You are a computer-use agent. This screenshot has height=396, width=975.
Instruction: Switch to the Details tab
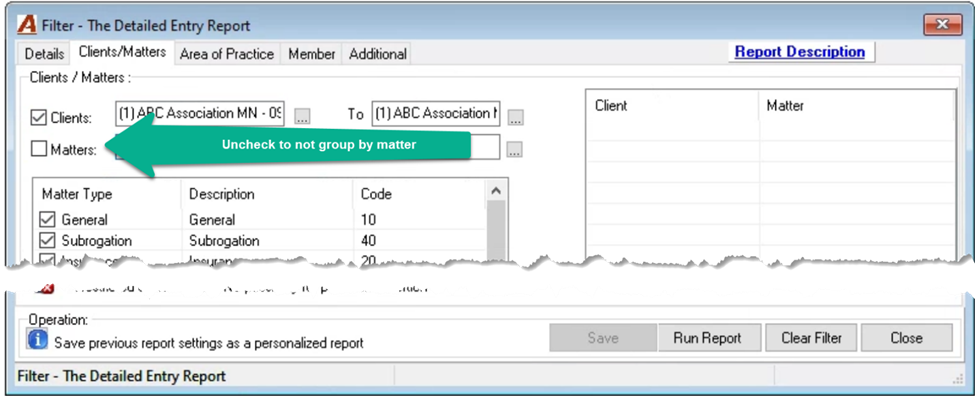[44, 54]
